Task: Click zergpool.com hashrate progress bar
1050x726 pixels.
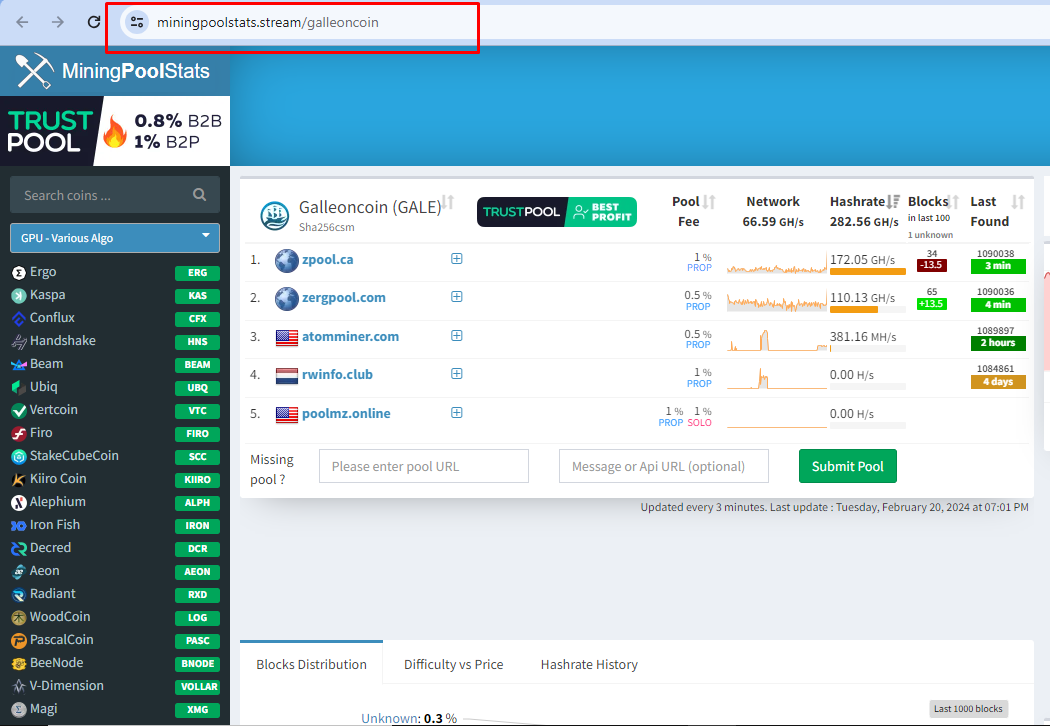Action: 868,309
